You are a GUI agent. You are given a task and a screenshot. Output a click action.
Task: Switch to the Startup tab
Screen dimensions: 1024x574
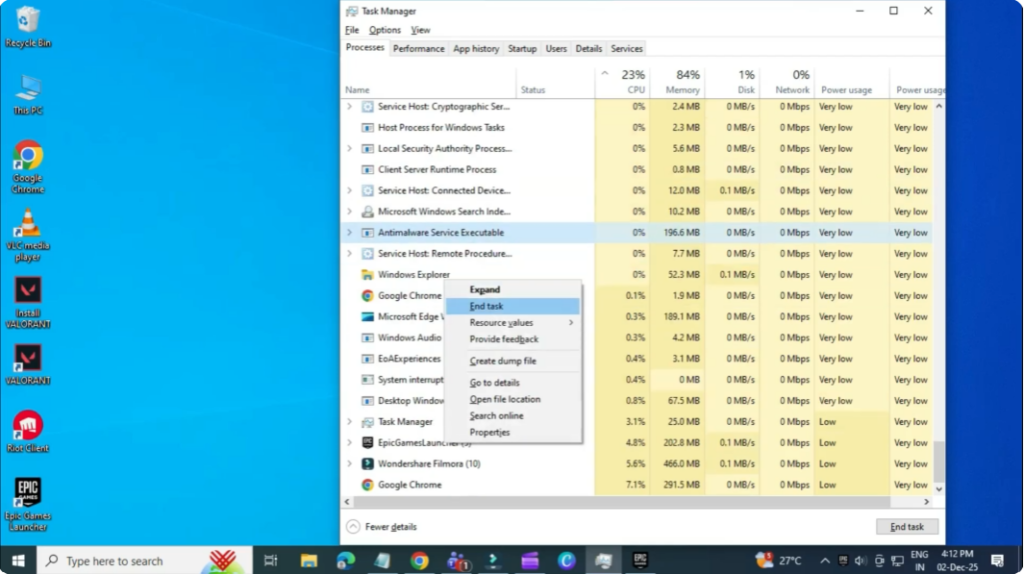(x=522, y=49)
